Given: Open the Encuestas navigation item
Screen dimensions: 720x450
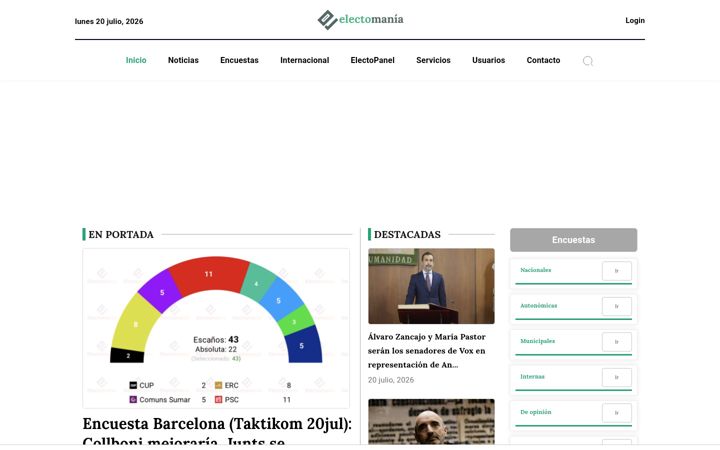Looking at the screenshot, I should click(x=239, y=60).
